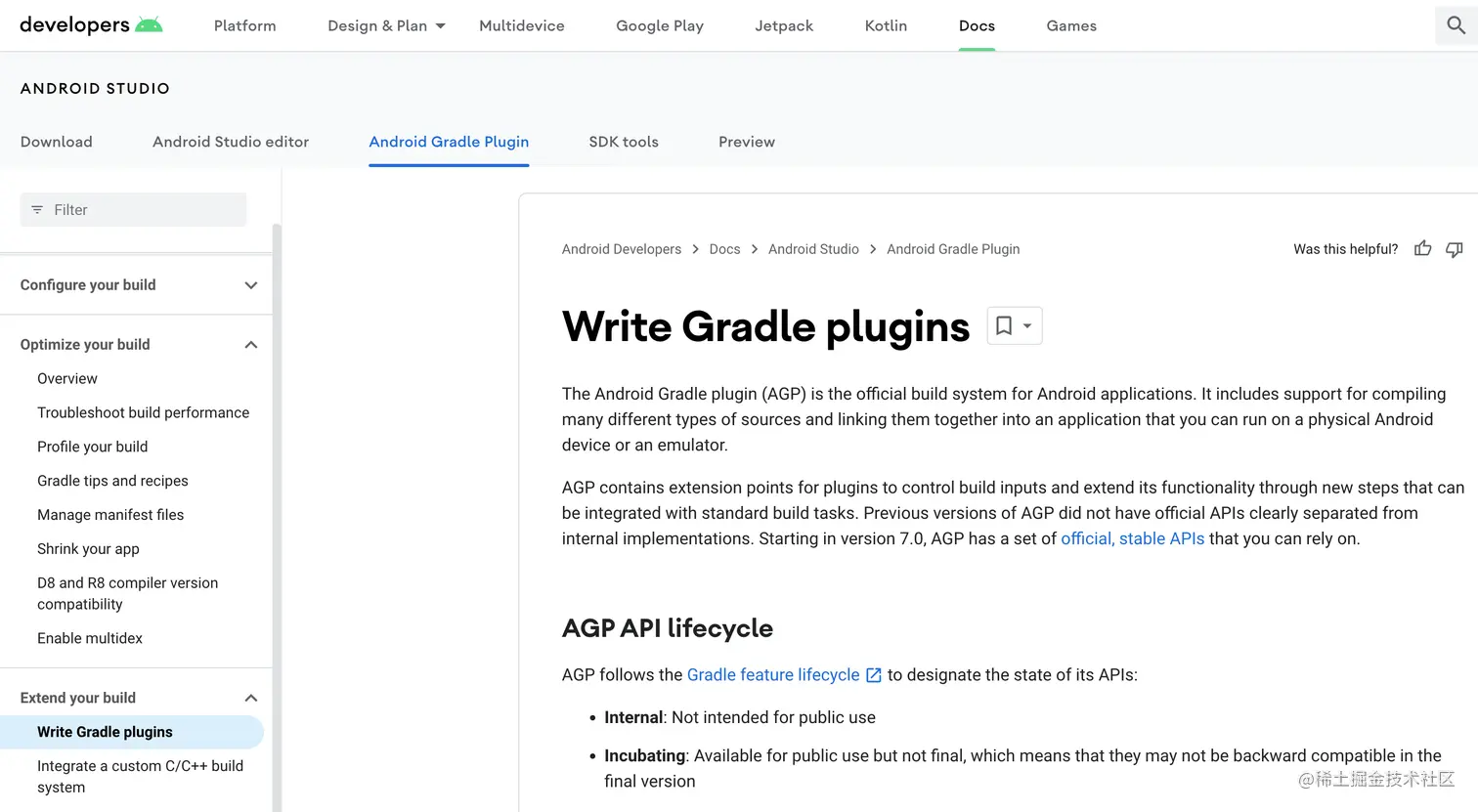Click the Android developers logo
Viewport: 1478px width, 812px height.
tap(91, 25)
